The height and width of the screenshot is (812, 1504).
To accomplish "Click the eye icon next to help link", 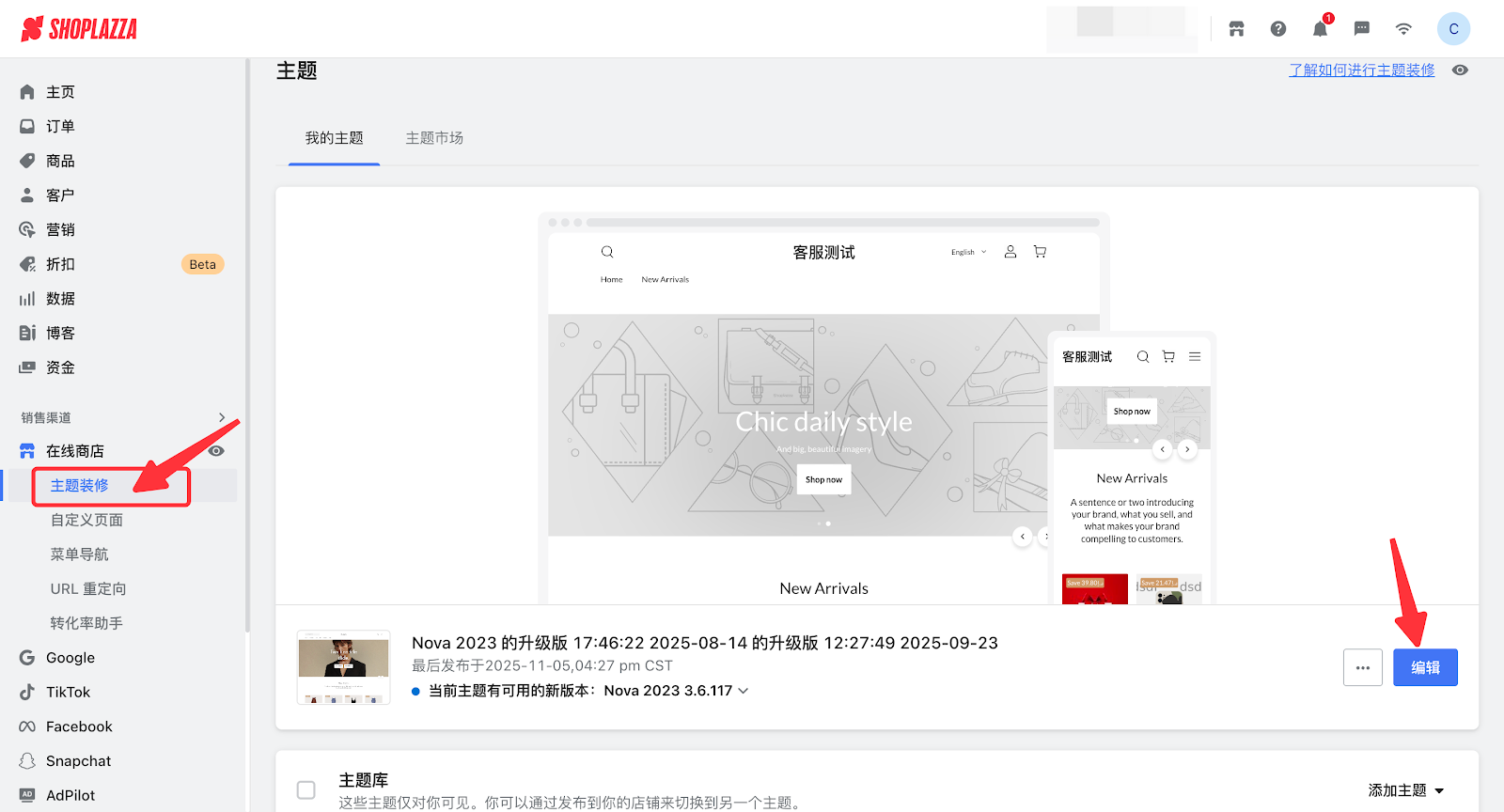I will coord(1460,70).
